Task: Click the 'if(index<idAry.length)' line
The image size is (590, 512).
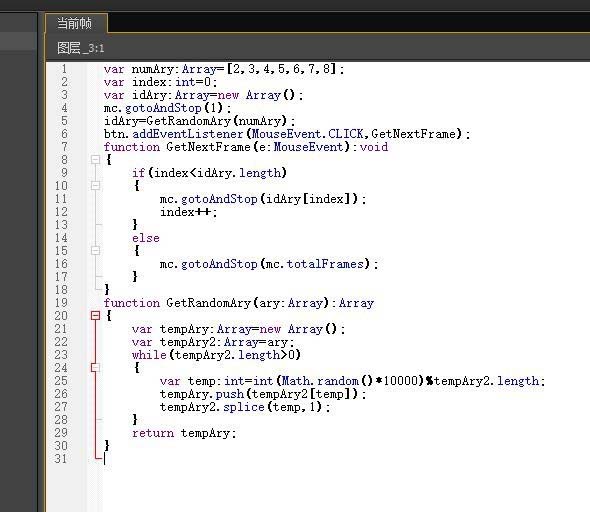Action: (x=209, y=173)
